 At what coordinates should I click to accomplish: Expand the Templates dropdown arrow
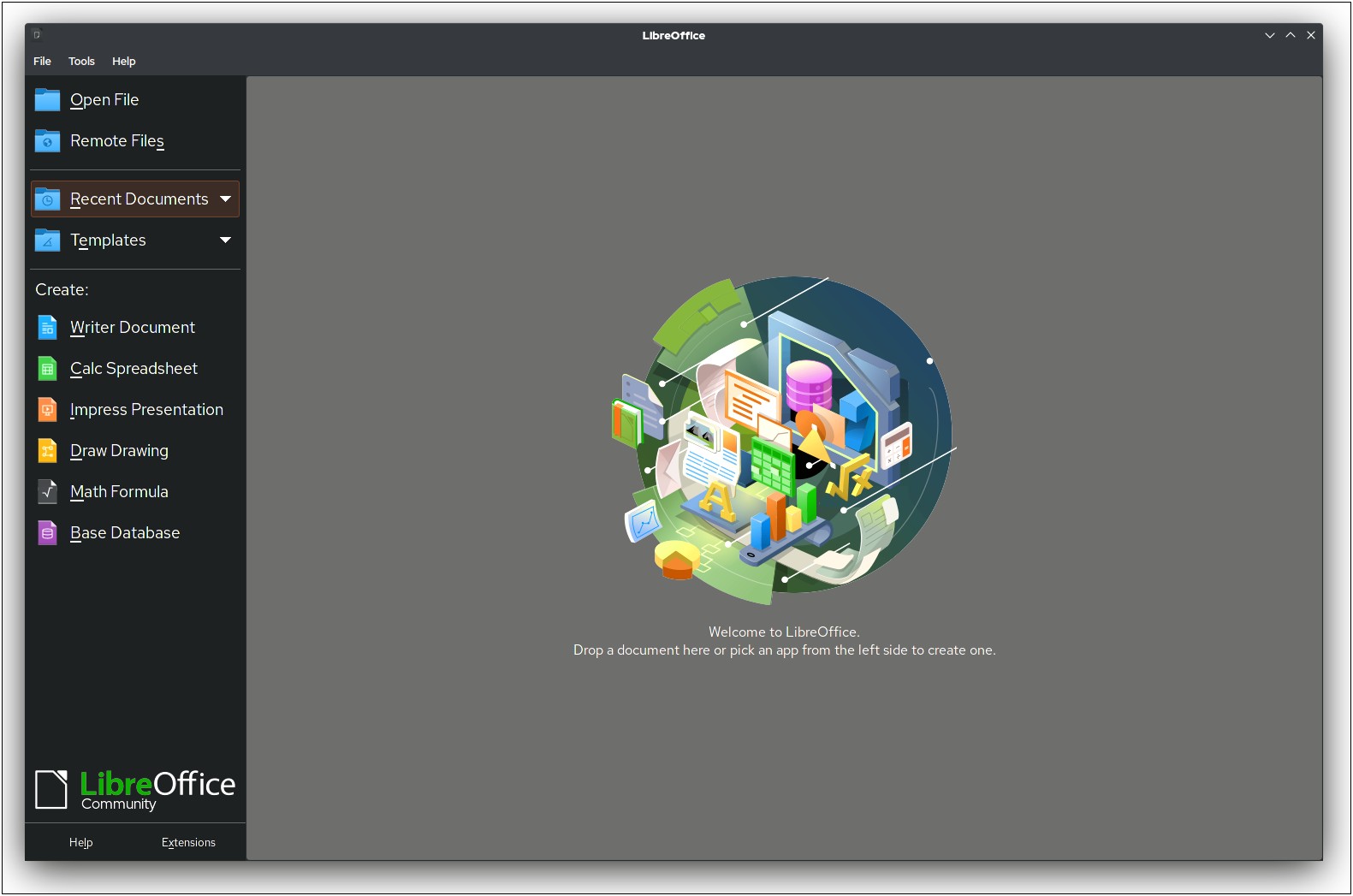pos(226,240)
